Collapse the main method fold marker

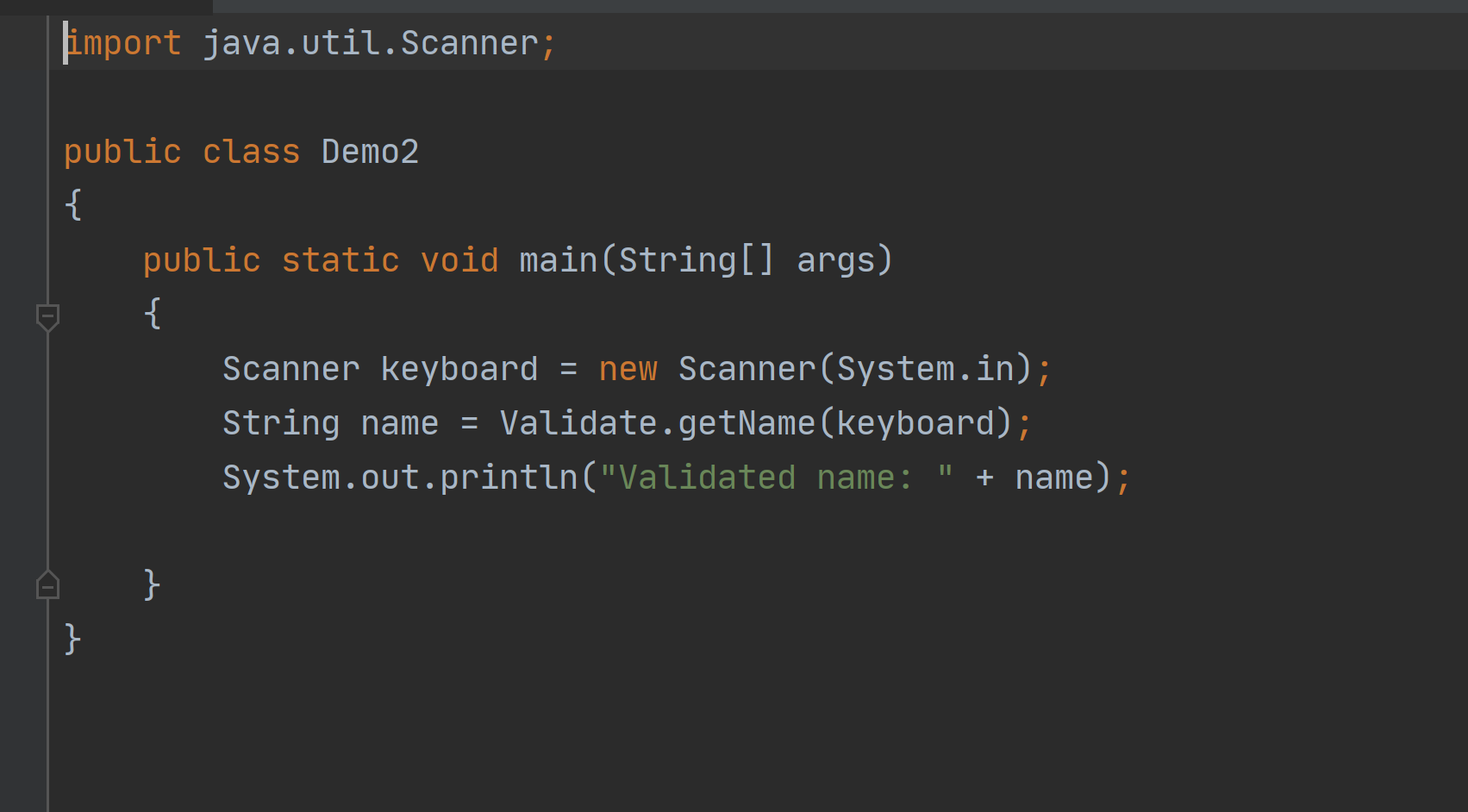click(48, 316)
